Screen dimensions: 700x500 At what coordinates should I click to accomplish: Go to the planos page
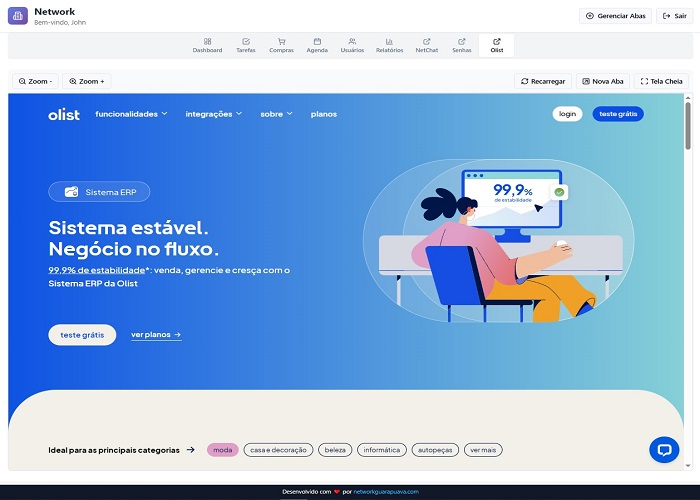point(324,114)
